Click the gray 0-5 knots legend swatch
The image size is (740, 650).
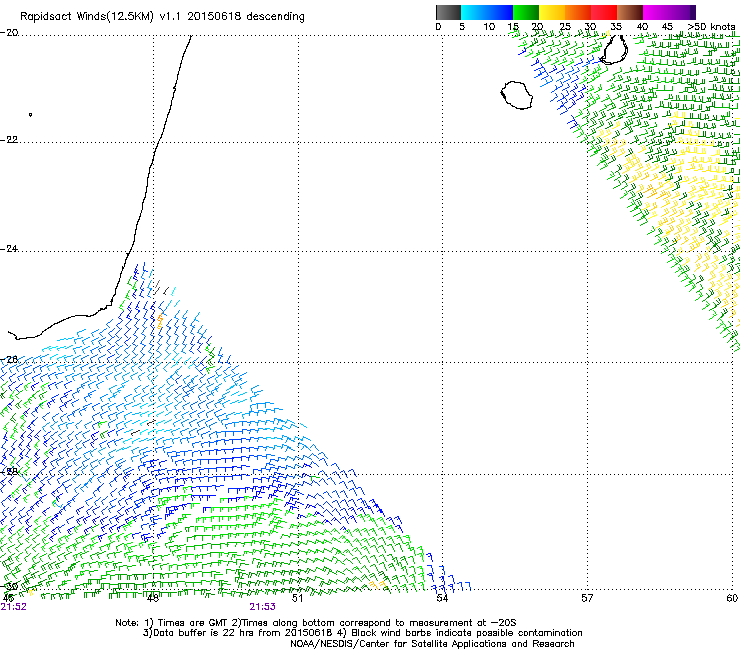point(448,12)
